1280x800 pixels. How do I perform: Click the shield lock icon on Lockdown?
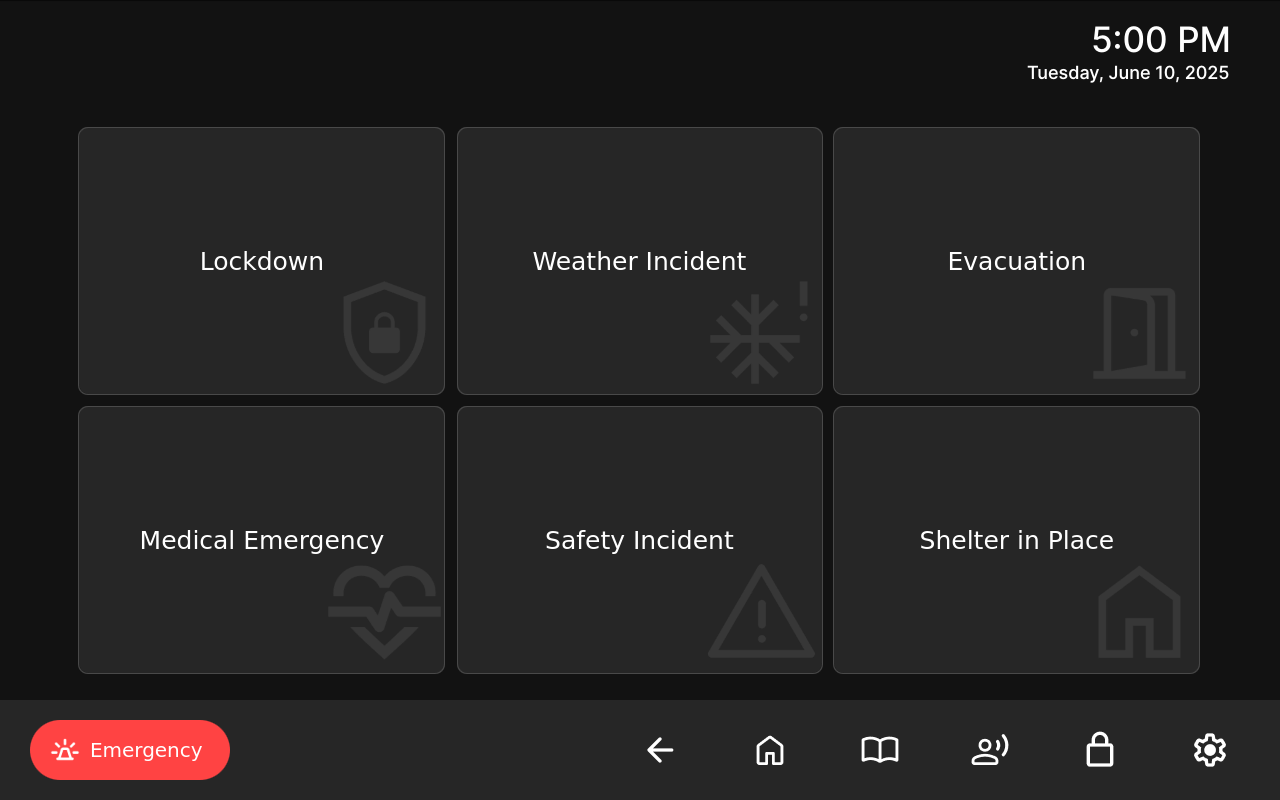click(x=384, y=332)
